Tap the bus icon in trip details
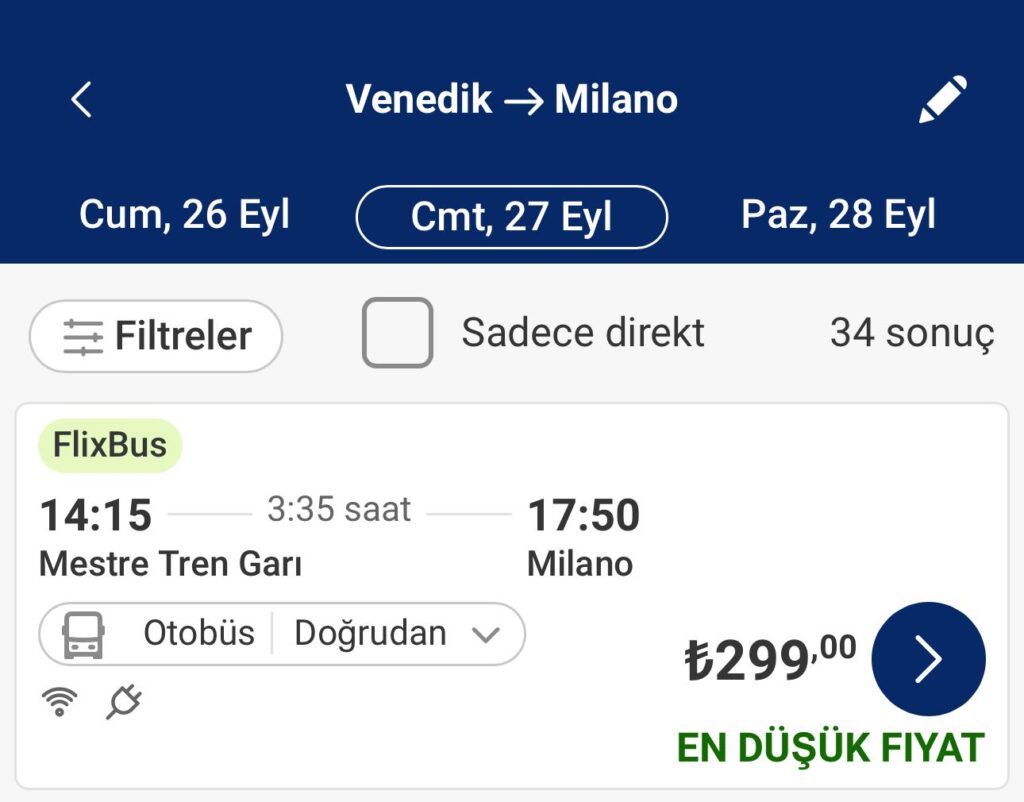1024x802 pixels. (83, 634)
